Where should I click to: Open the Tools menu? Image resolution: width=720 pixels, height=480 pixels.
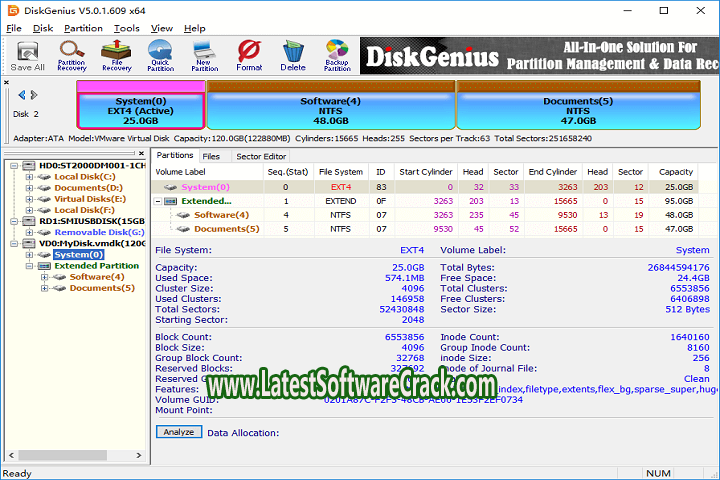(126, 28)
